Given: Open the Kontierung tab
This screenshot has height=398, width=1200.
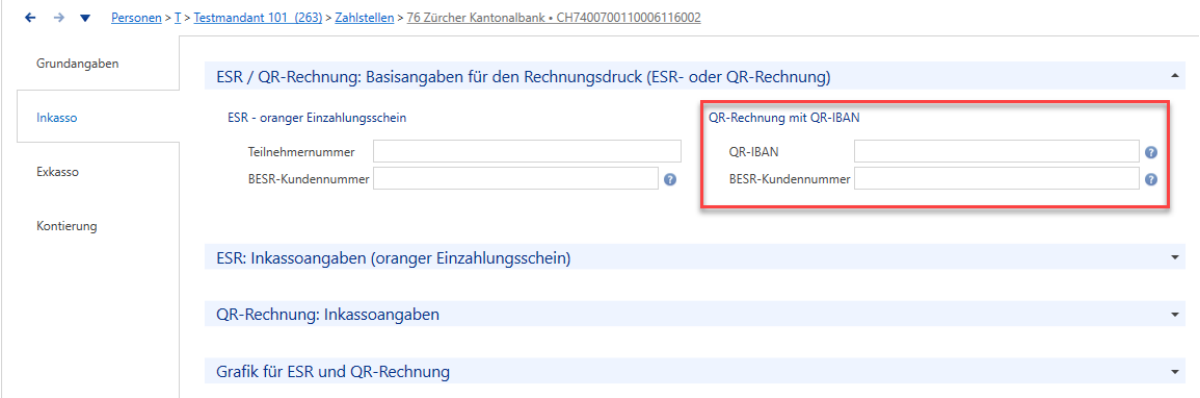Looking at the screenshot, I should [67, 225].
